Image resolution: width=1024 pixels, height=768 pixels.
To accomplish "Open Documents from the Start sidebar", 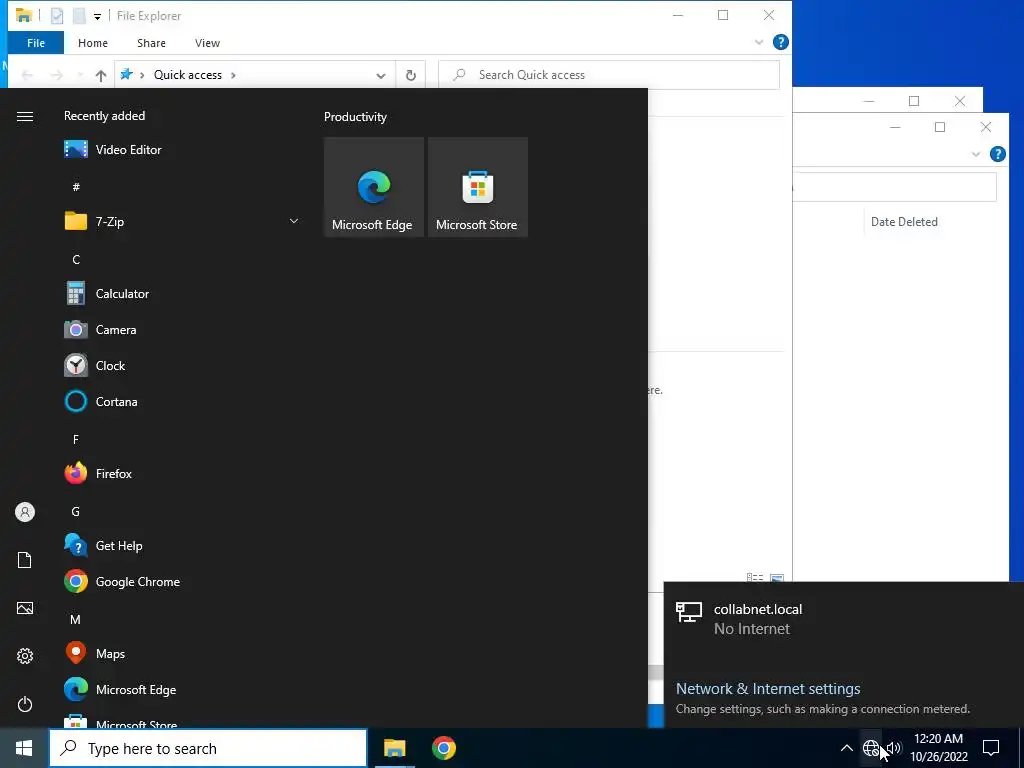I will point(25,560).
